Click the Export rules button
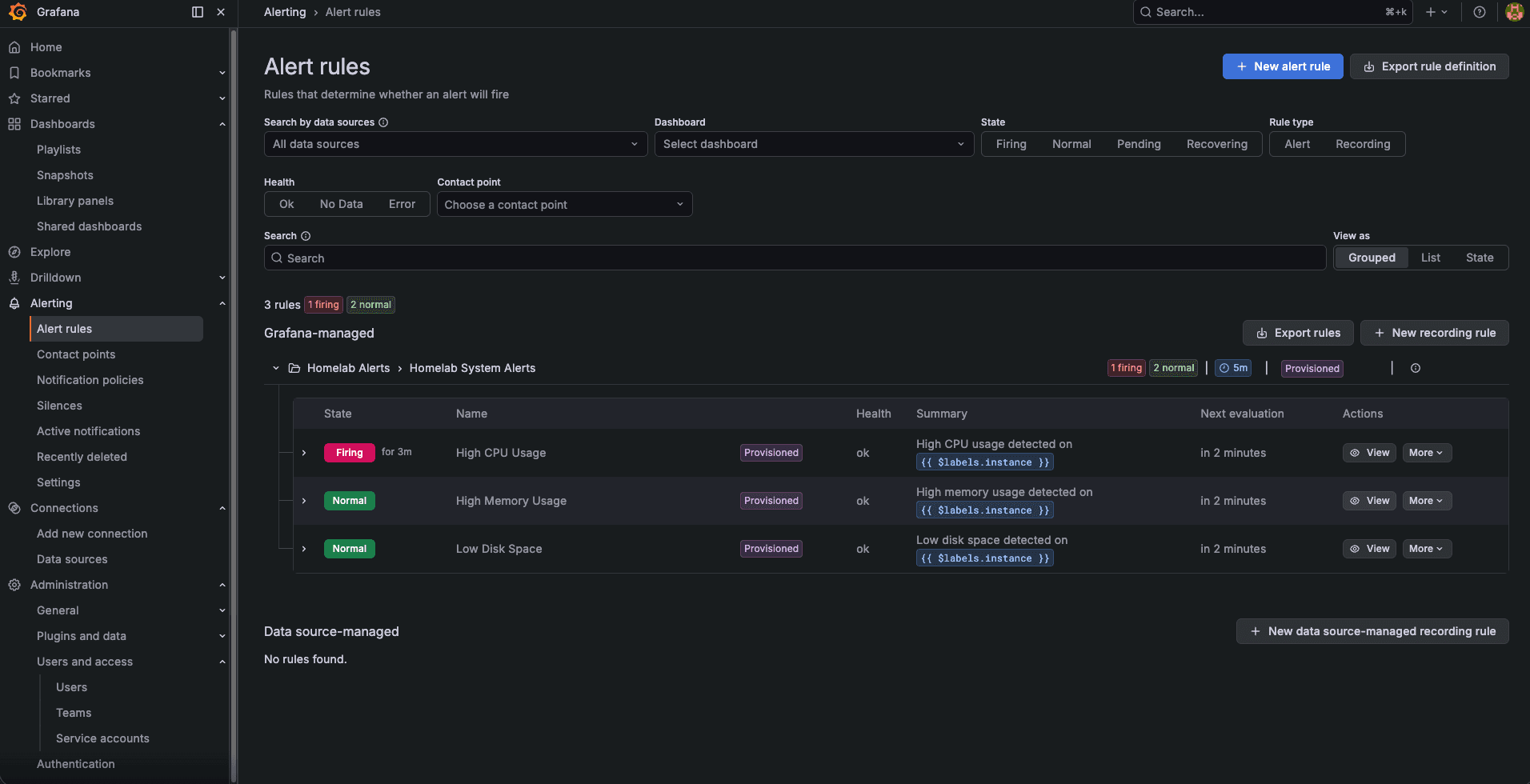 point(1298,333)
